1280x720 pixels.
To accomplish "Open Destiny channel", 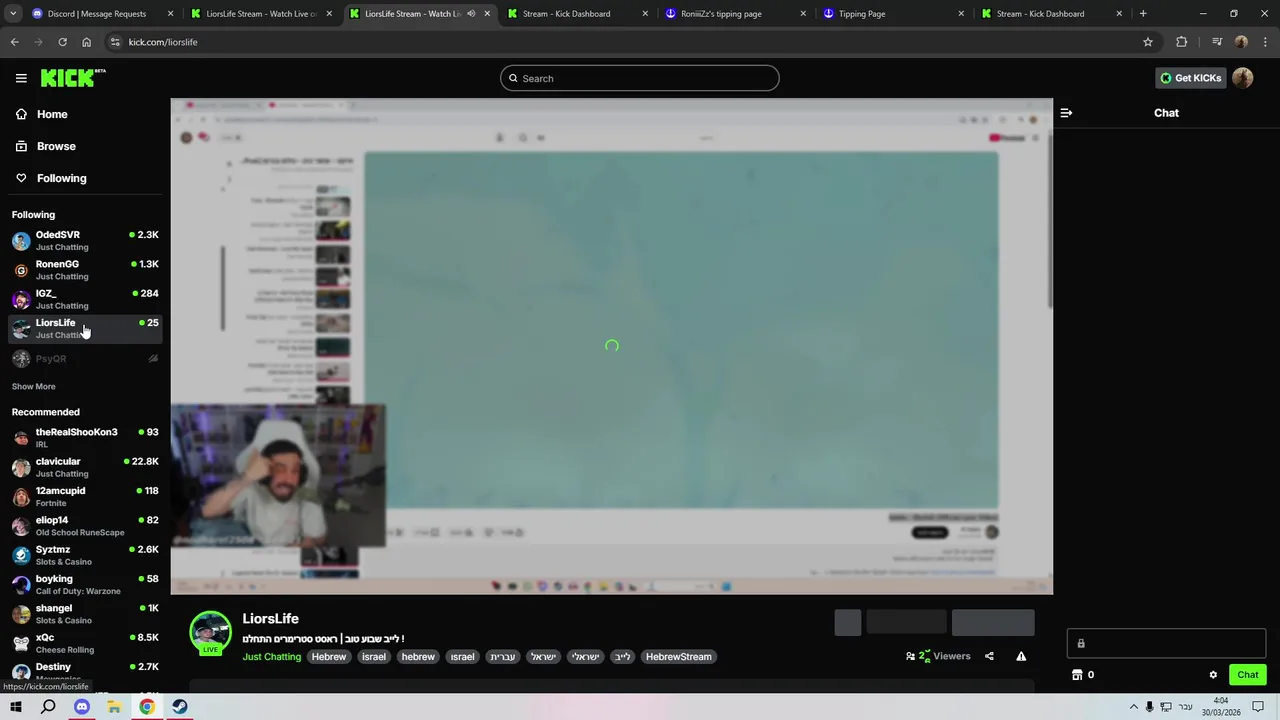I will click(85, 671).
